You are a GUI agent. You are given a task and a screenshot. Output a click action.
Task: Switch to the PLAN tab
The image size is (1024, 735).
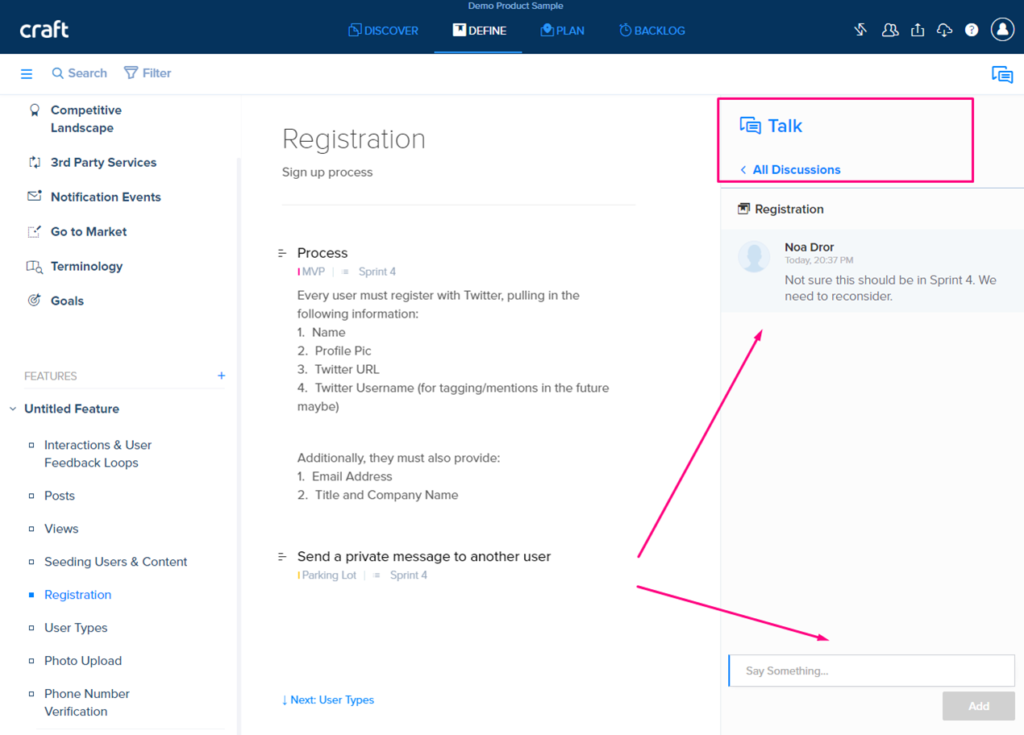[562, 31]
